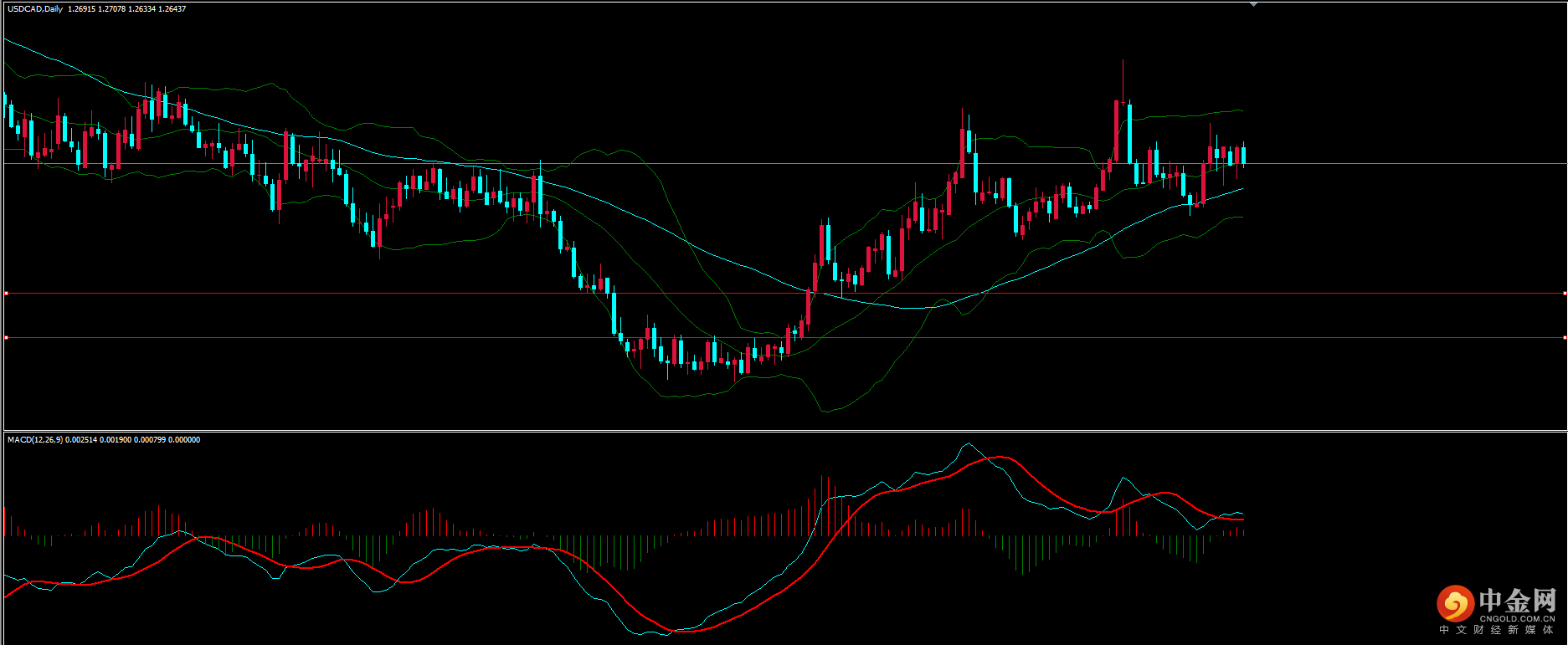Select the red horizontal line on chart
Image resolution: width=1568 pixels, height=645 pixels.
784,294
